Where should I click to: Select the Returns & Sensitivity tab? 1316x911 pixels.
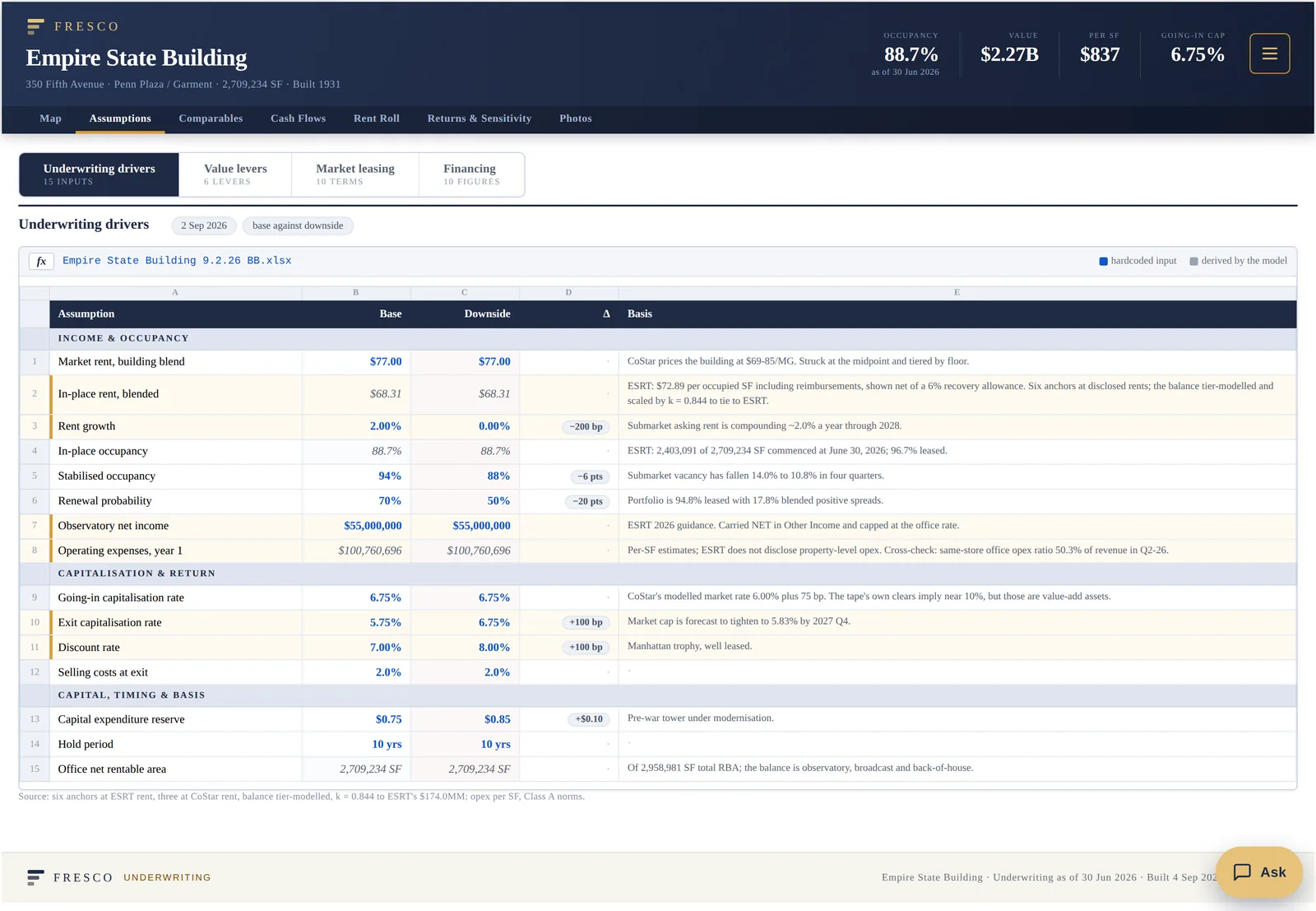click(480, 119)
